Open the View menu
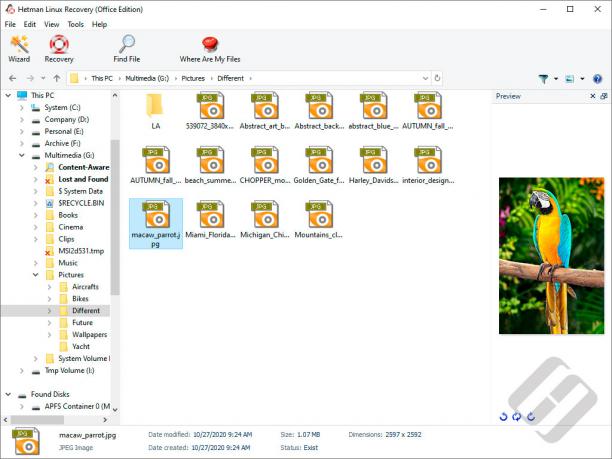Screen dimensions: 612x459 pyautogui.click(x=52, y=24)
